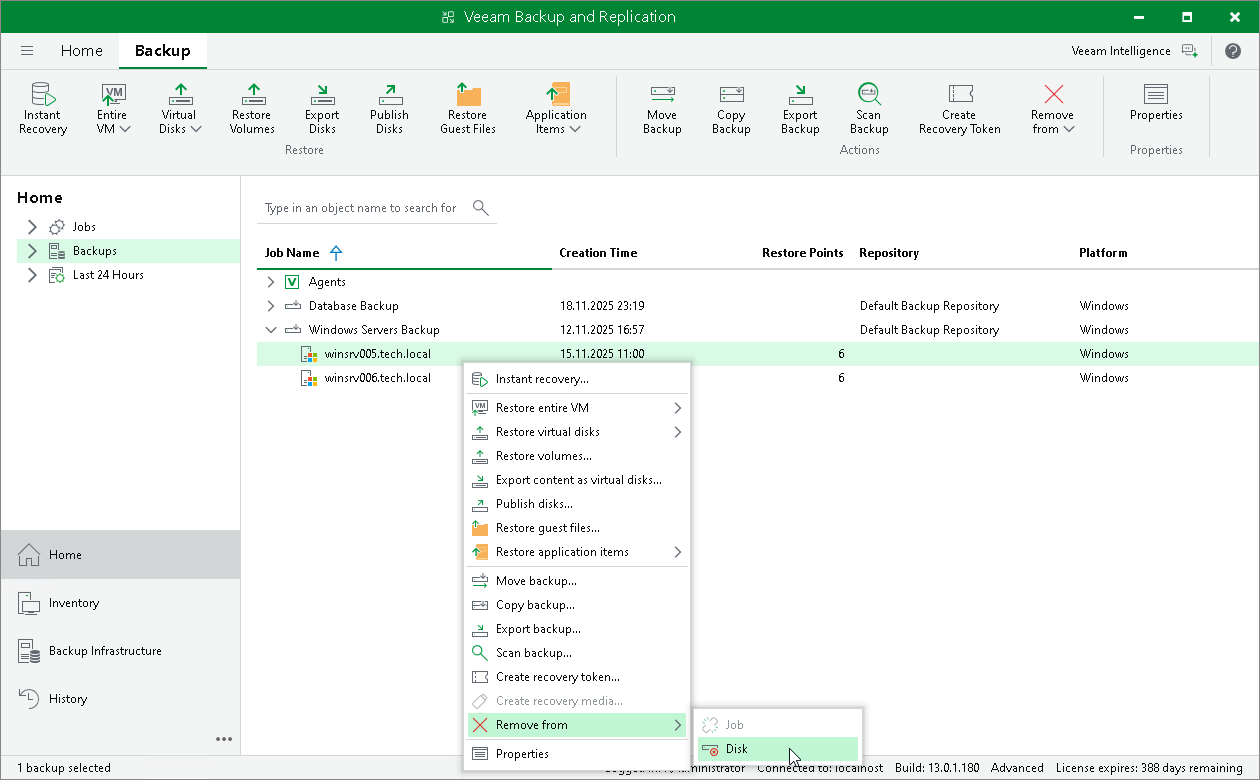The height and width of the screenshot is (780, 1260).
Task: Select winsrv006.tech.local backup row
Action: (x=757, y=378)
